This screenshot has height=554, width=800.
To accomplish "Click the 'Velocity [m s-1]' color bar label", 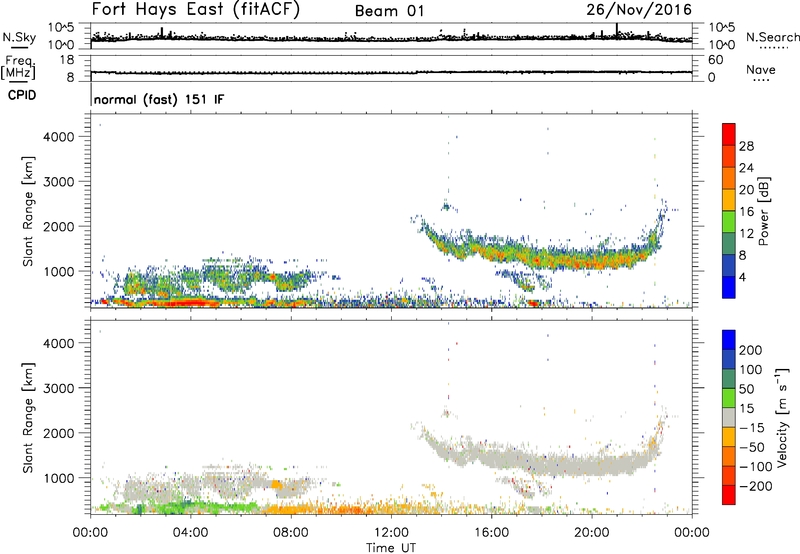I will pos(783,417).
